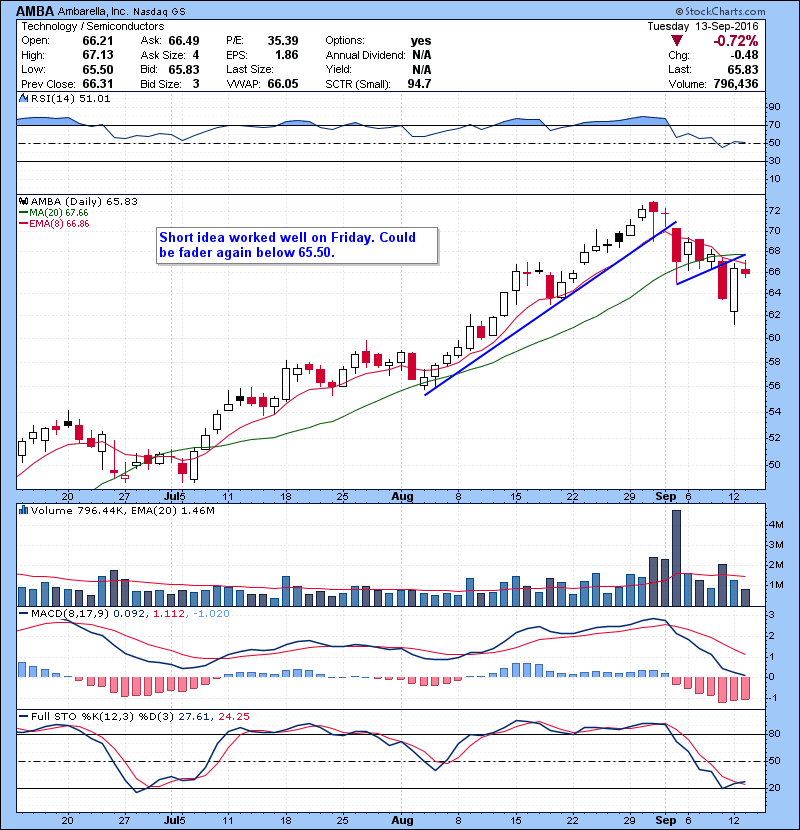Select the red MACD signal value 1.112
The height and width of the screenshot is (830, 800).
[x=169, y=614]
